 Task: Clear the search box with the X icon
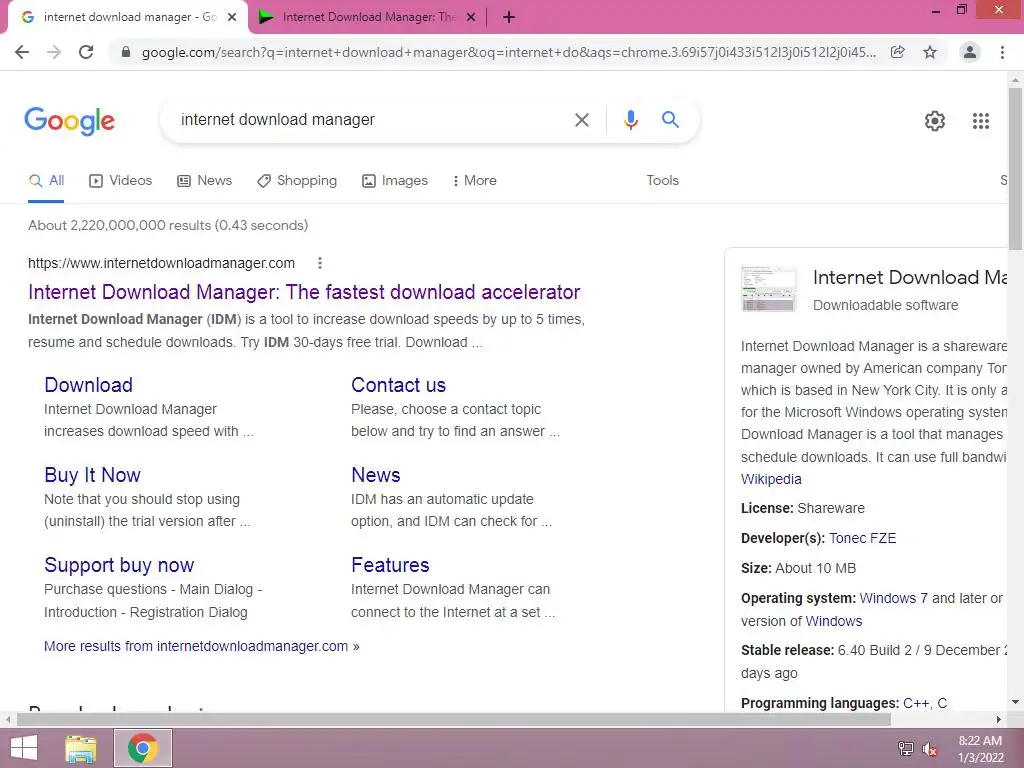click(581, 120)
